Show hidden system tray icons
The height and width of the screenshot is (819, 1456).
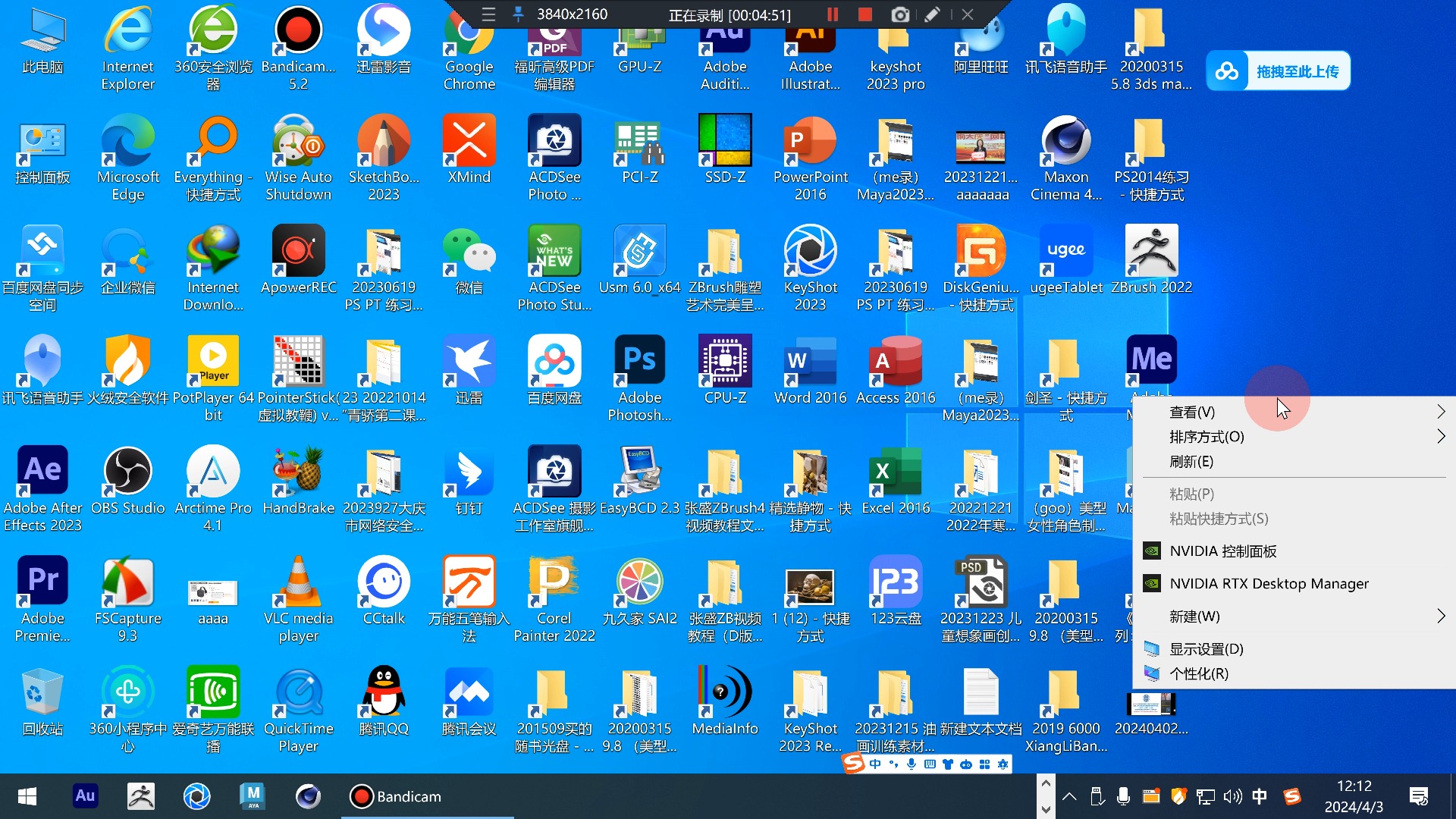pyautogui.click(x=1069, y=796)
